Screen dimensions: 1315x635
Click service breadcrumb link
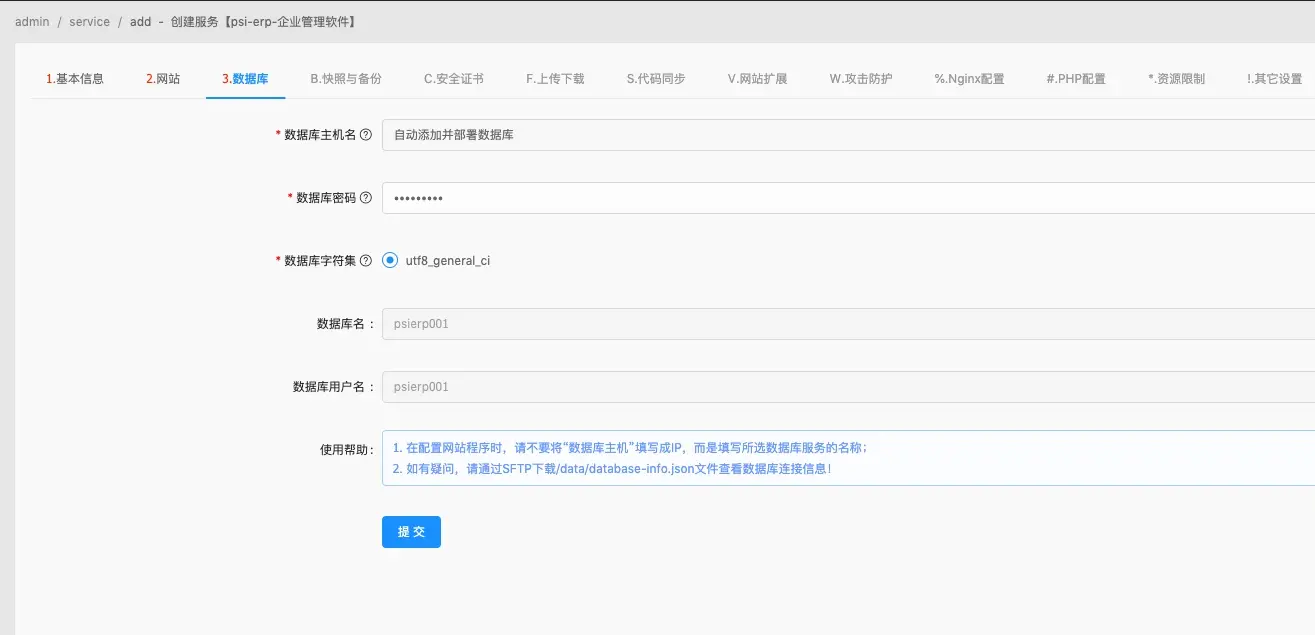tap(90, 21)
